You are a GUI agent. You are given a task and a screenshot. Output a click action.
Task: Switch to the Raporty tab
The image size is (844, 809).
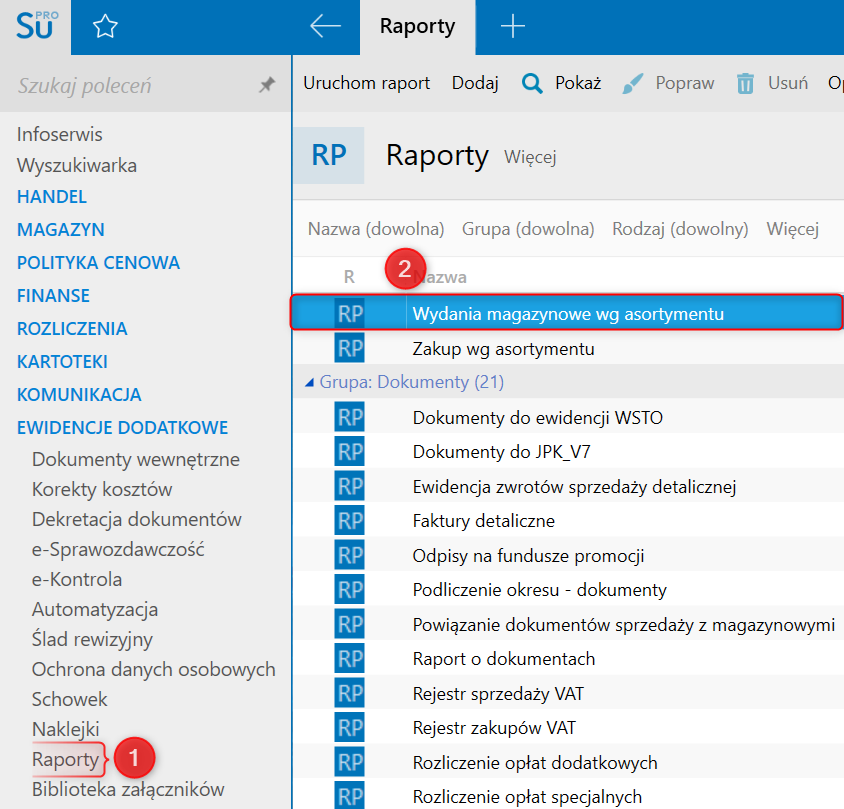(x=417, y=27)
